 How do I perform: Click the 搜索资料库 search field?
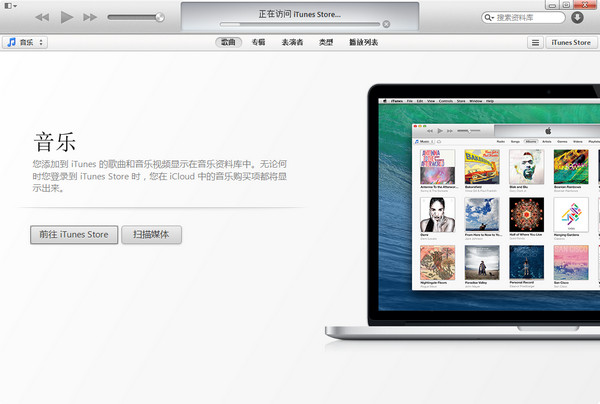click(x=523, y=18)
